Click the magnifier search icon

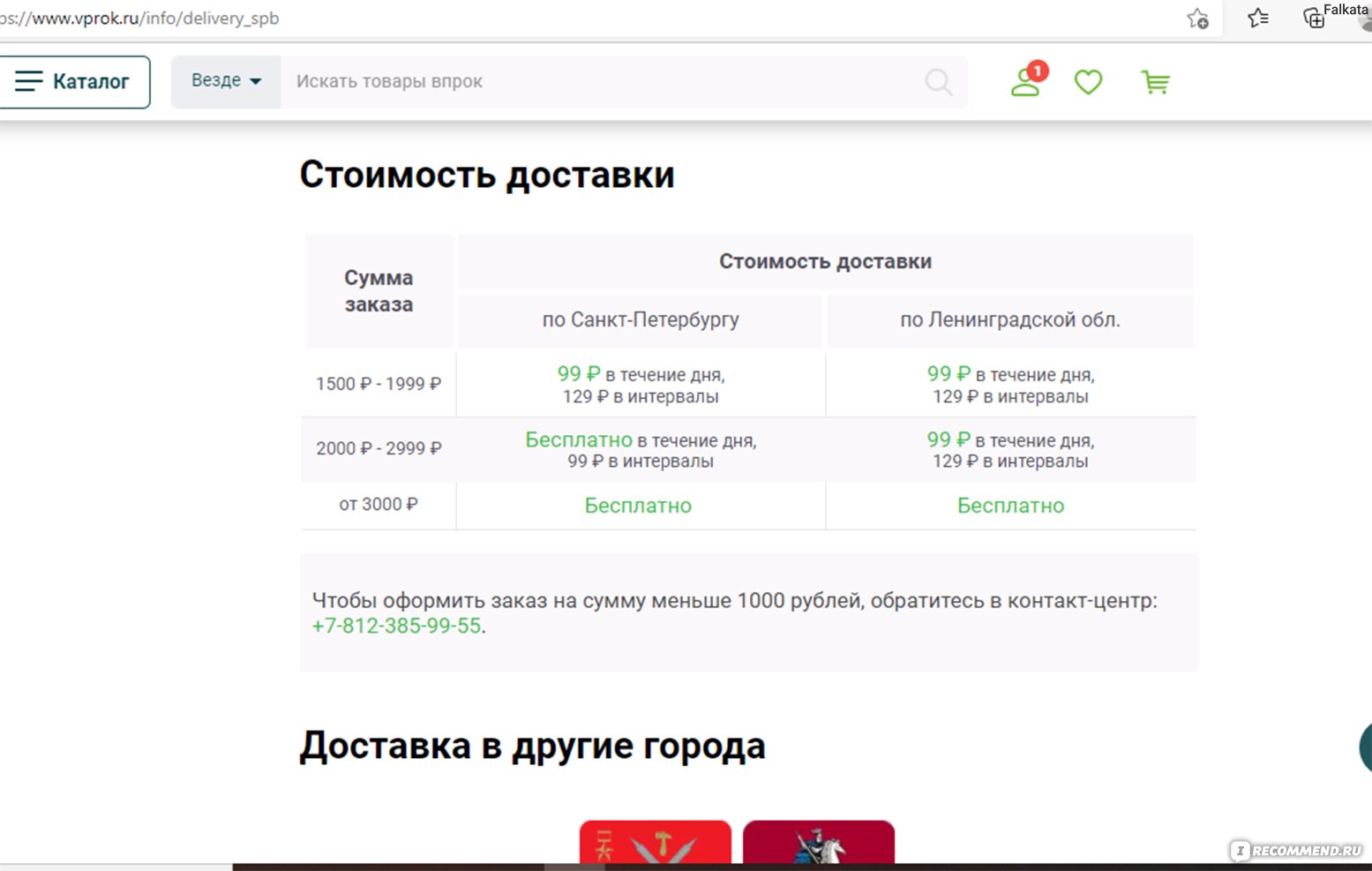[938, 83]
